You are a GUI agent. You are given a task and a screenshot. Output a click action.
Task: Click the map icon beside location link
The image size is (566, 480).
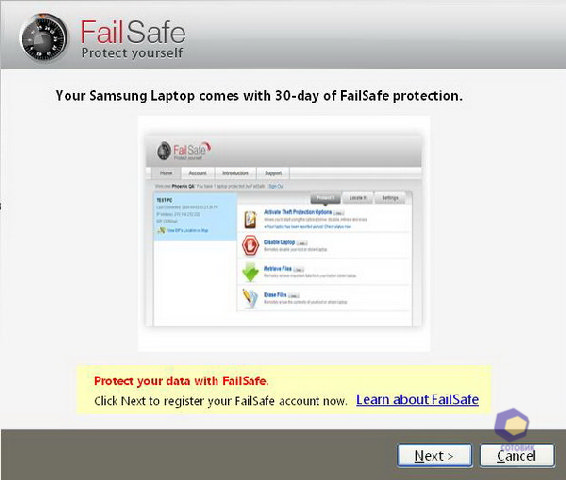161,230
